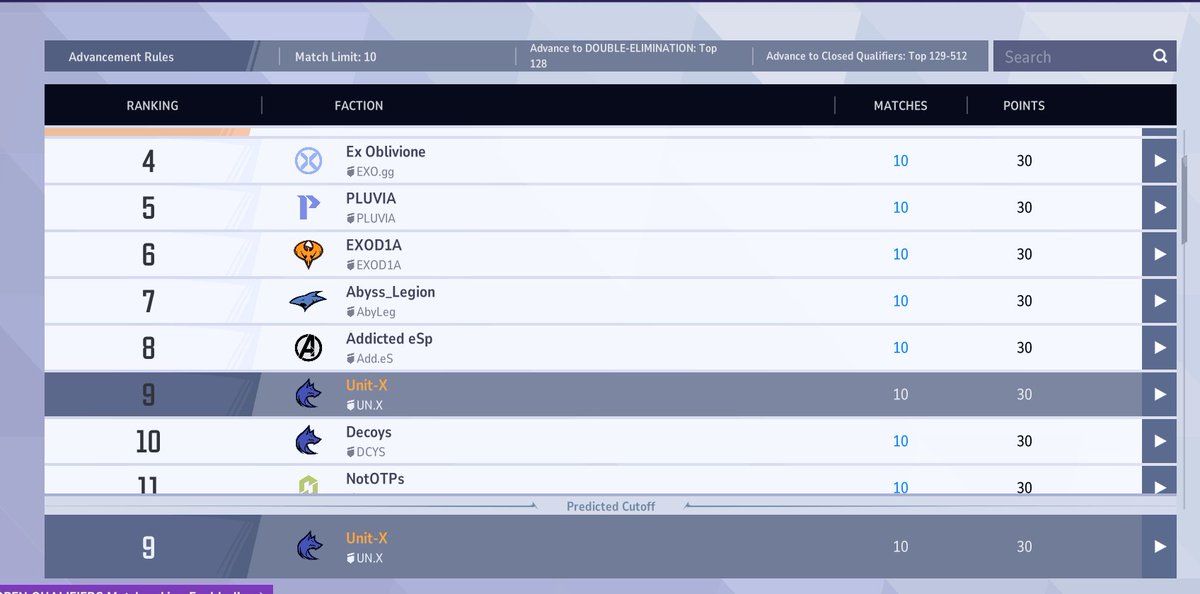Click Ex Oblivione matches count 10
This screenshot has height=594, width=1200.
(901, 161)
